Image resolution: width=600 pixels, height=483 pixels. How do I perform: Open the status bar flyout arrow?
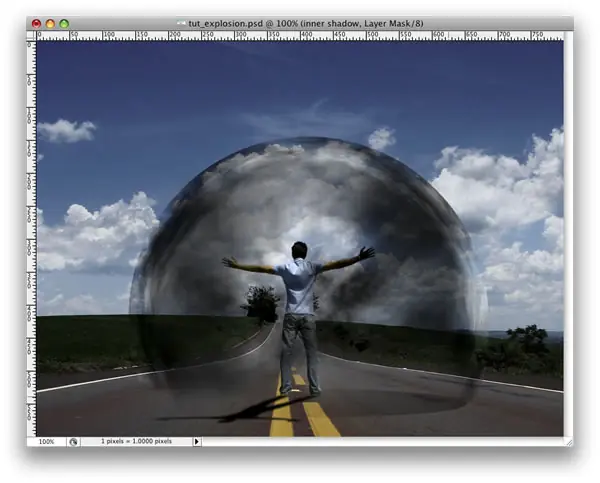point(197,442)
